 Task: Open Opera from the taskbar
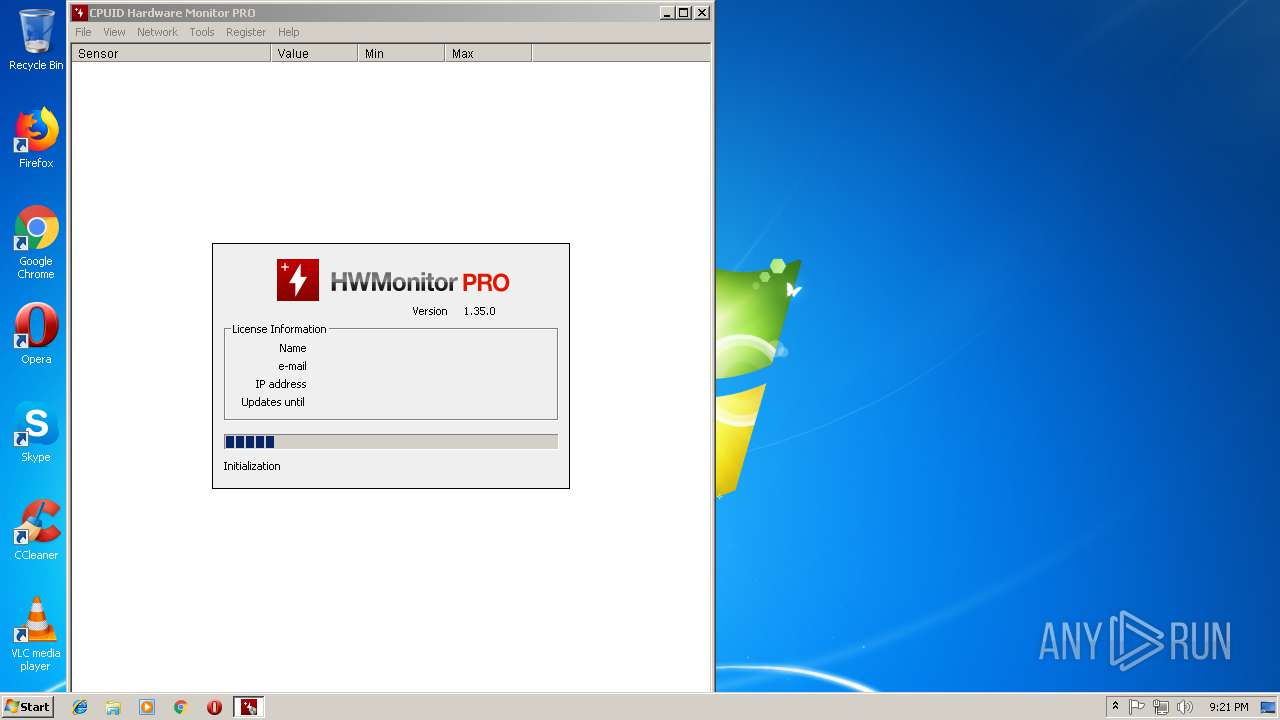coord(214,707)
